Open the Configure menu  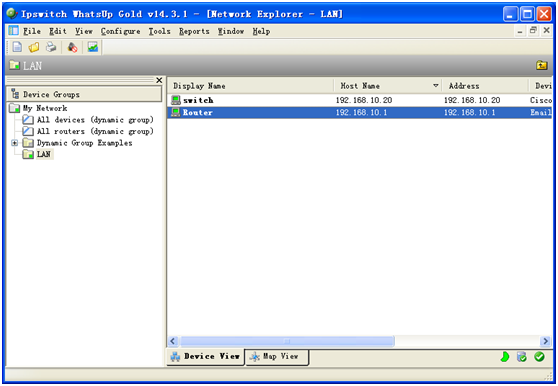120,31
